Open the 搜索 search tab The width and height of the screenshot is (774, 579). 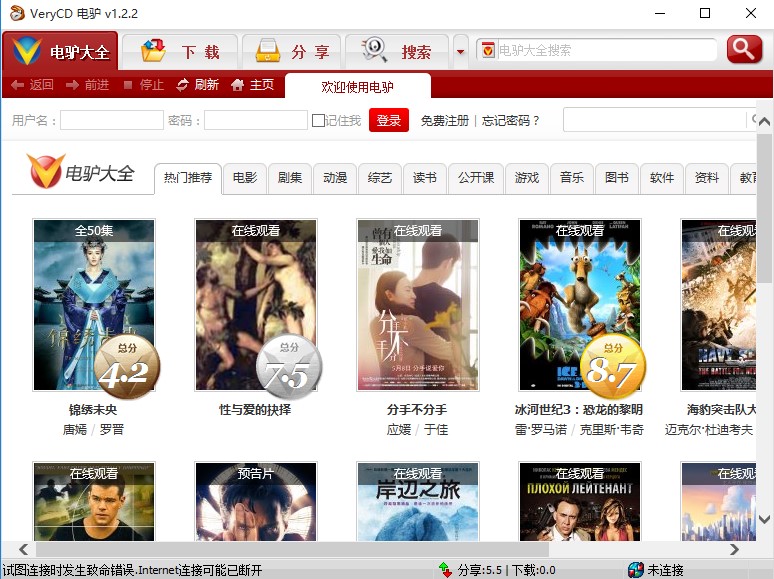(x=397, y=51)
